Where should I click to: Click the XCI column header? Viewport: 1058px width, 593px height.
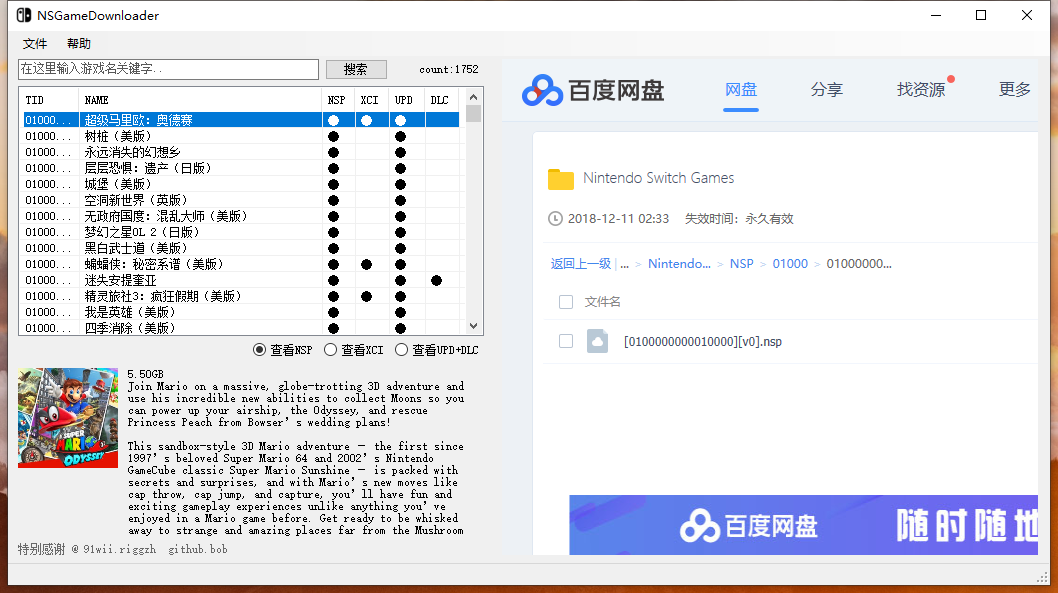pyautogui.click(x=372, y=100)
